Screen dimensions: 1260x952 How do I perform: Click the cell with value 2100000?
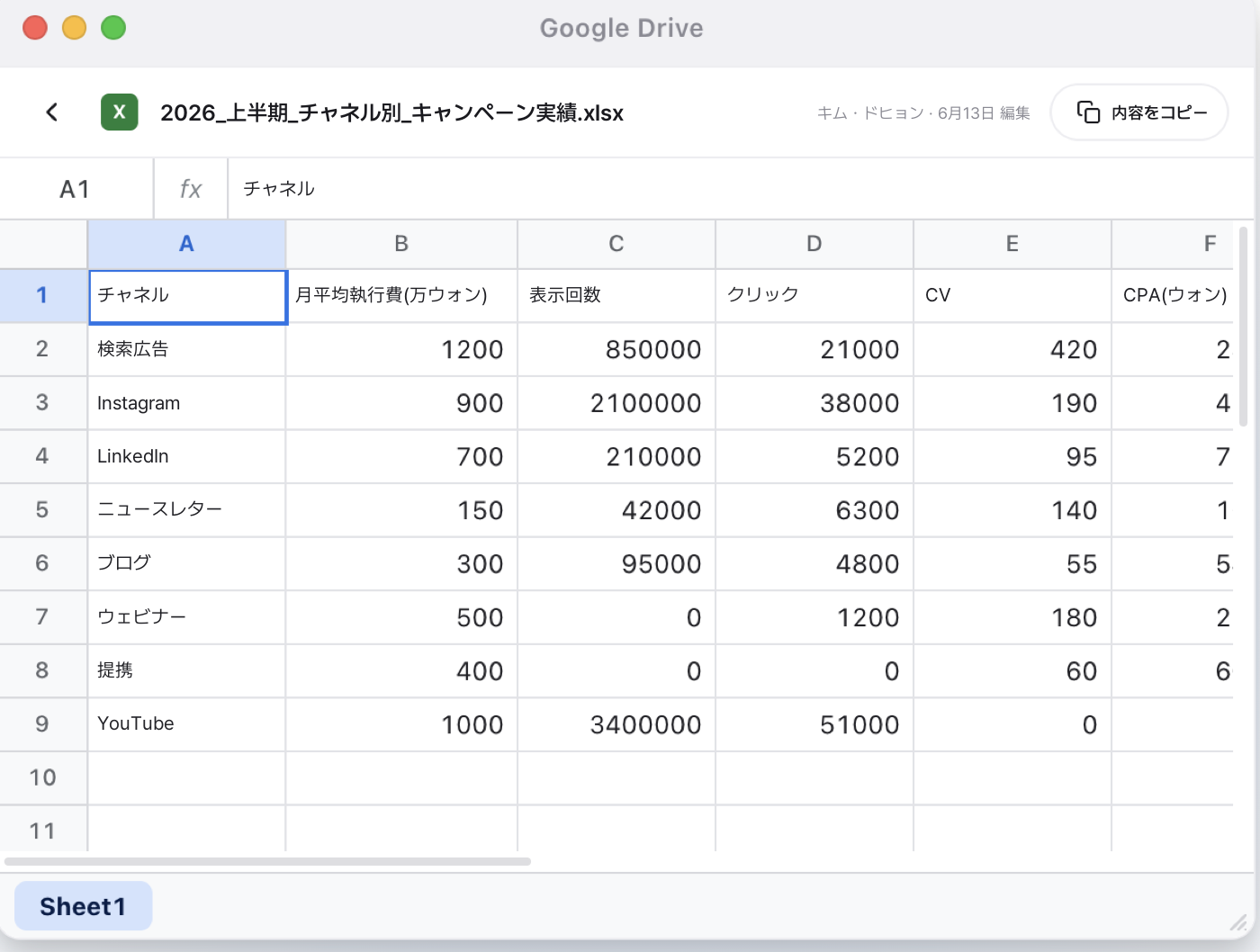coord(616,403)
